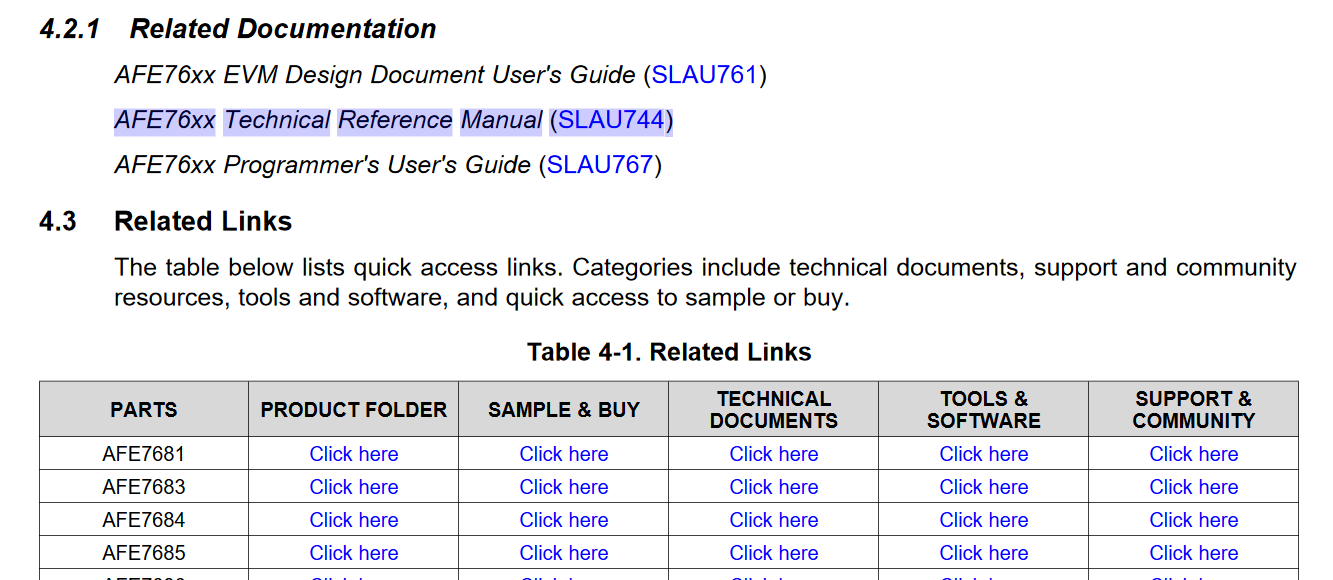Click the SUPPORT & COMMUNITY column header

point(1194,410)
